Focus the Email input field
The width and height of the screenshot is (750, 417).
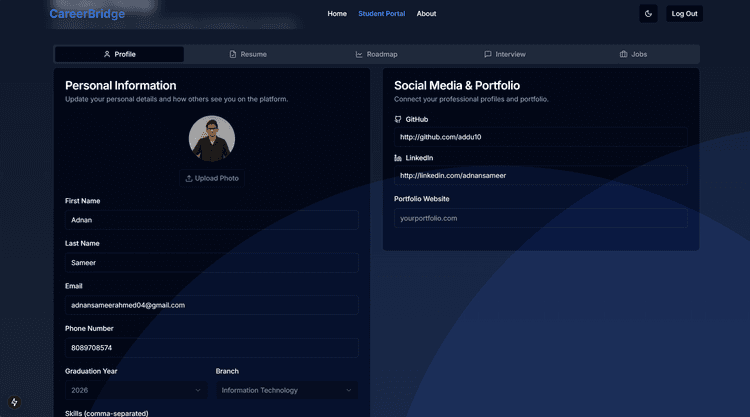point(212,305)
